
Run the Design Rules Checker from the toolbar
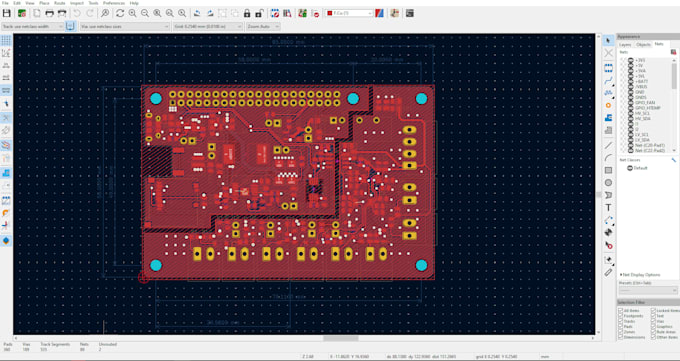[x=316, y=13]
